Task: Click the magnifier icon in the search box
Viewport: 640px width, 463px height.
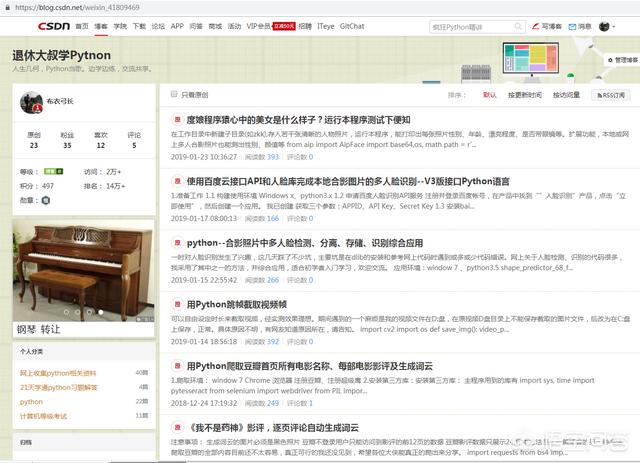Action: click(518, 27)
